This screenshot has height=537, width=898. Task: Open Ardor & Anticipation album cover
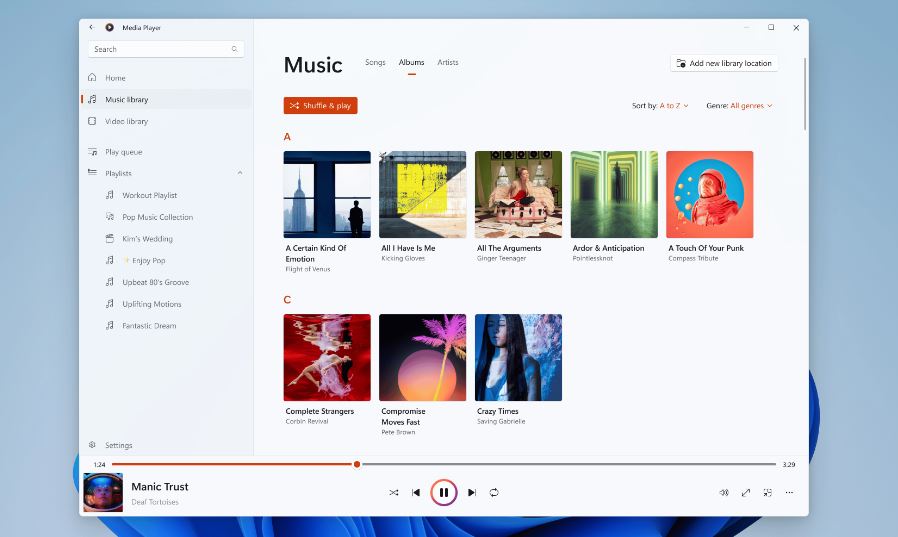[614, 195]
